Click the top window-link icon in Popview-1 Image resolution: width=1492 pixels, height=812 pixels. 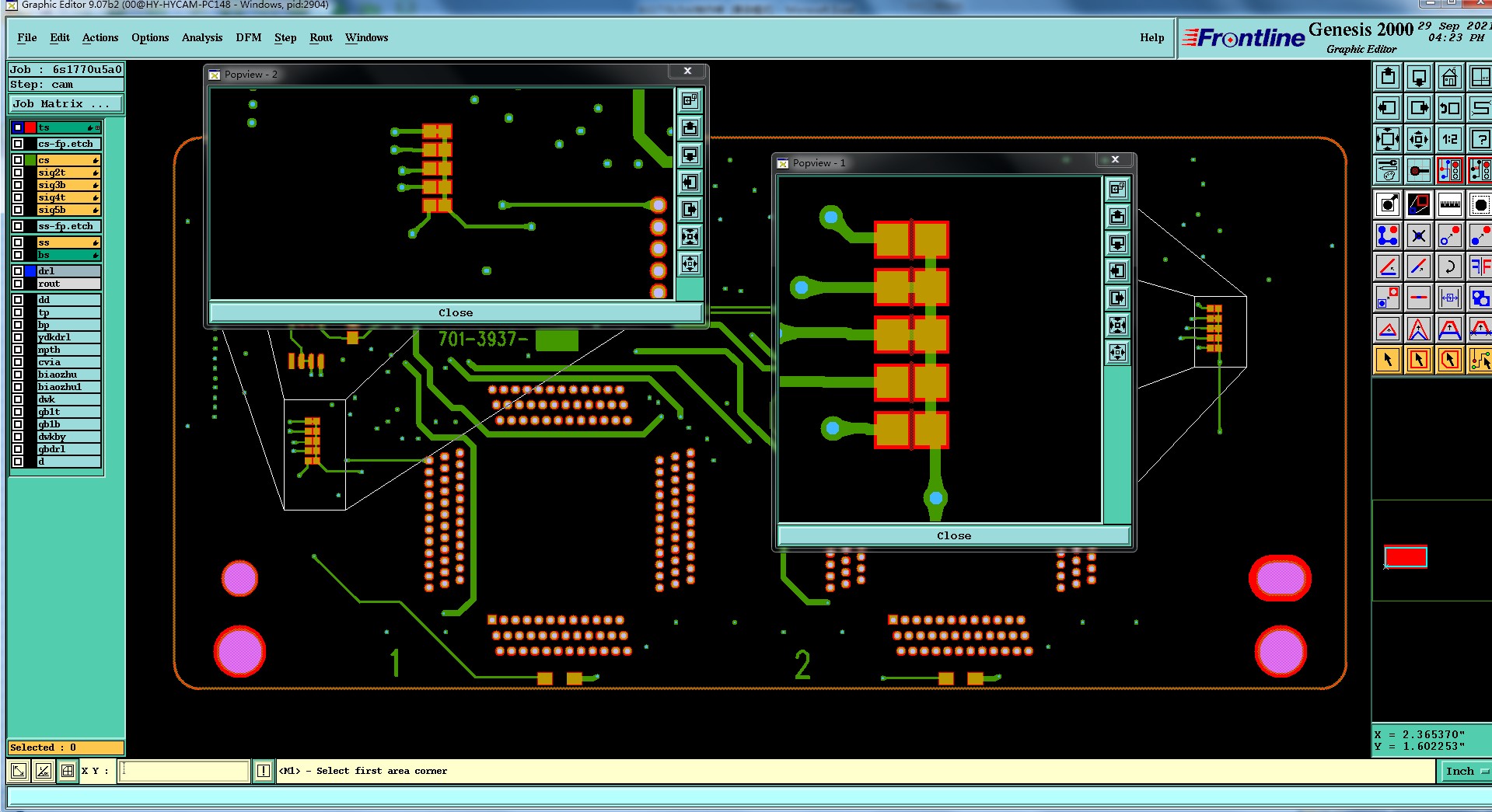tap(1117, 189)
